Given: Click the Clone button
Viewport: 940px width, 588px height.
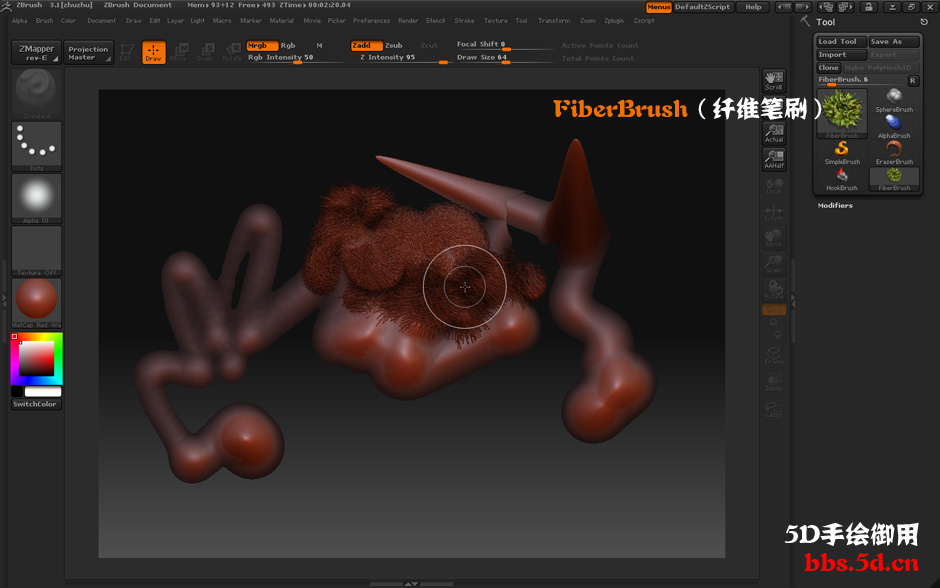Looking at the screenshot, I should click(828, 68).
